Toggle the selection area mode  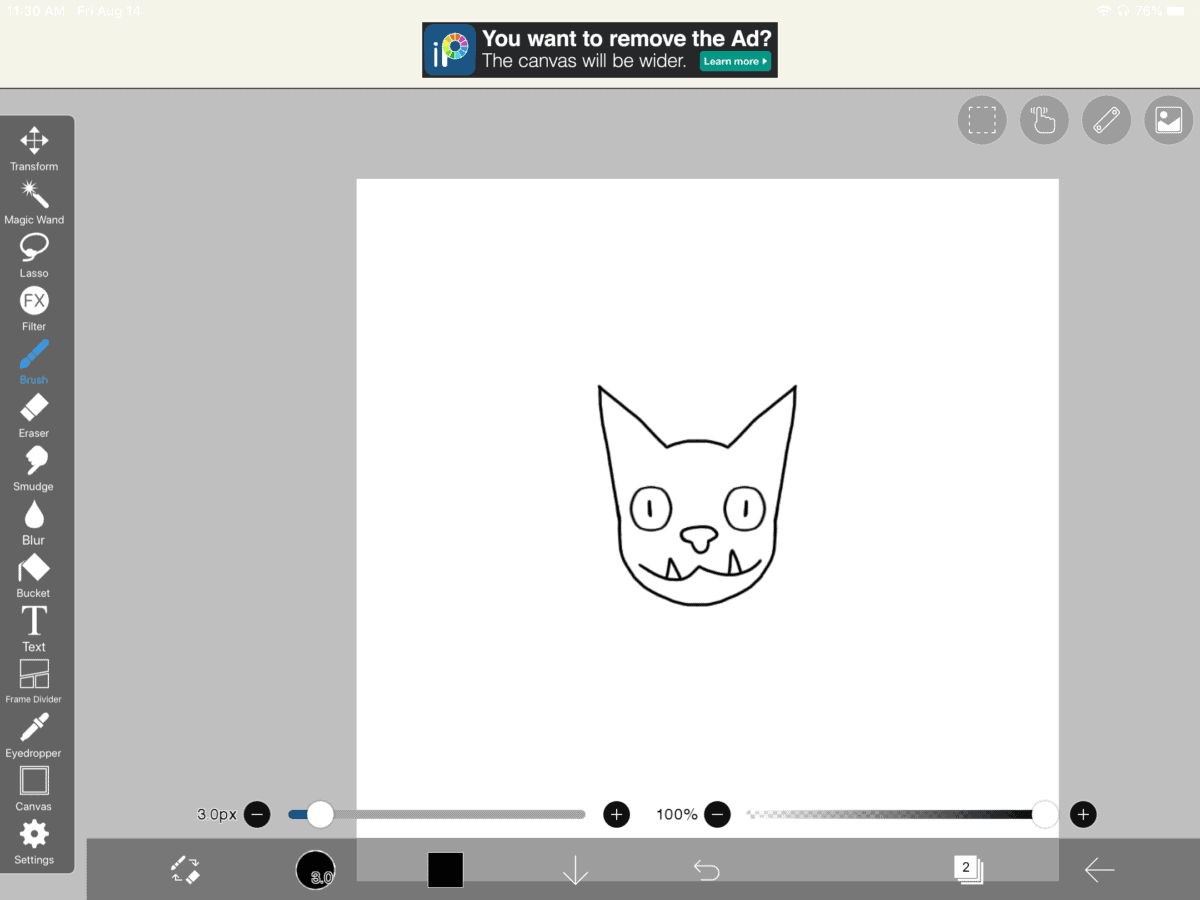pyautogui.click(x=981, y=119)
